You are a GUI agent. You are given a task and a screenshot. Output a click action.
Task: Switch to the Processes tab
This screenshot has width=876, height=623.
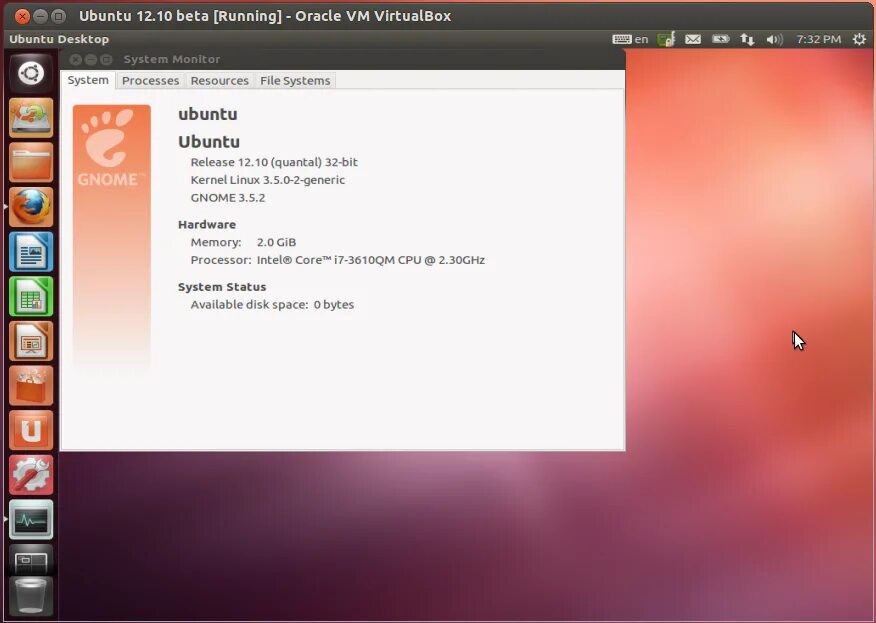(x=150, y=80)
